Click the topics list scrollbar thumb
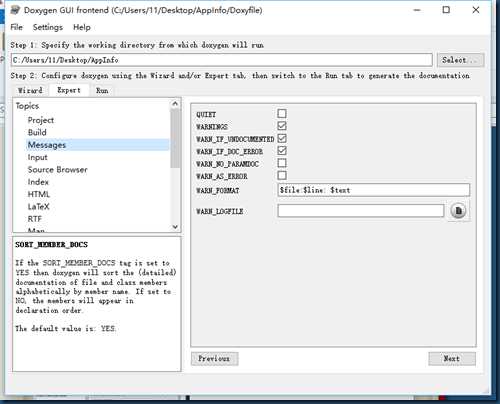The image size is (500, 404). click(175, 138)
